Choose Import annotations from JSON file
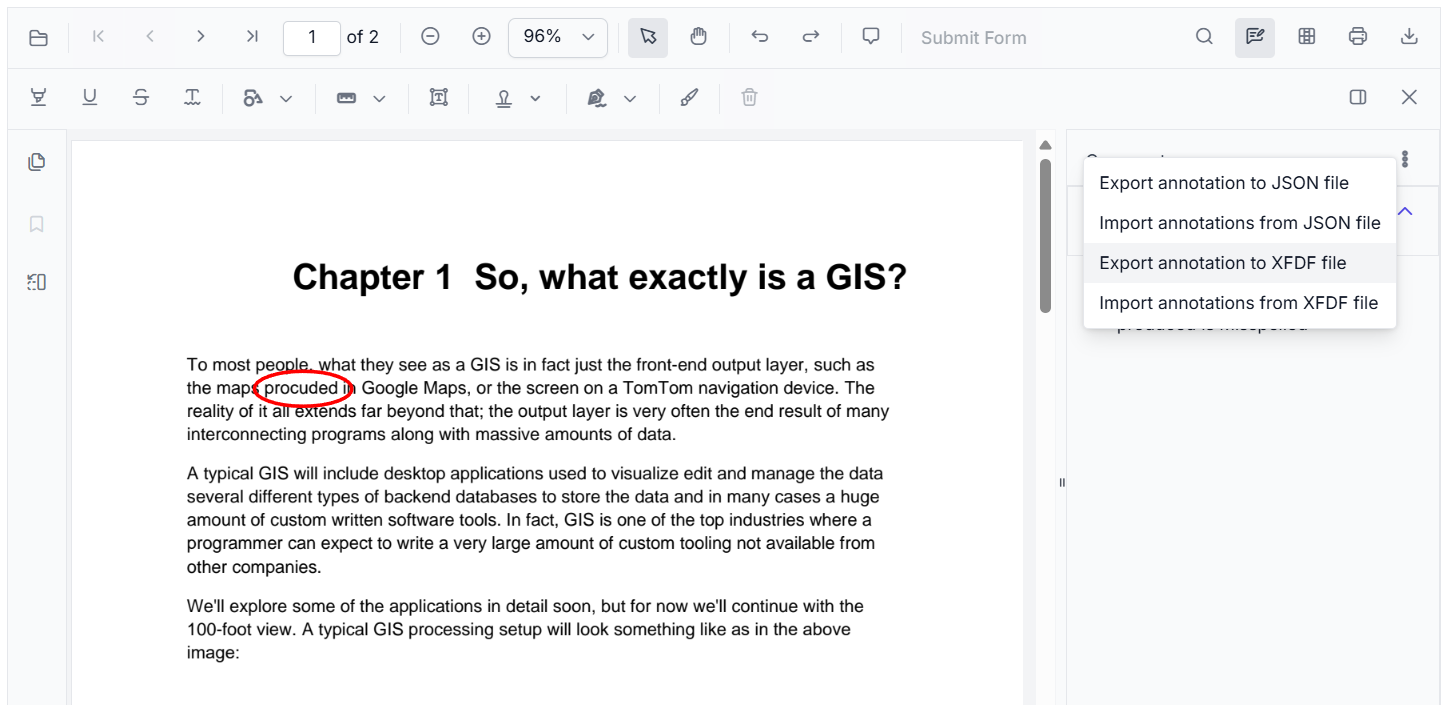The height and width of the screenshot is (705, 1450). 1240,223
